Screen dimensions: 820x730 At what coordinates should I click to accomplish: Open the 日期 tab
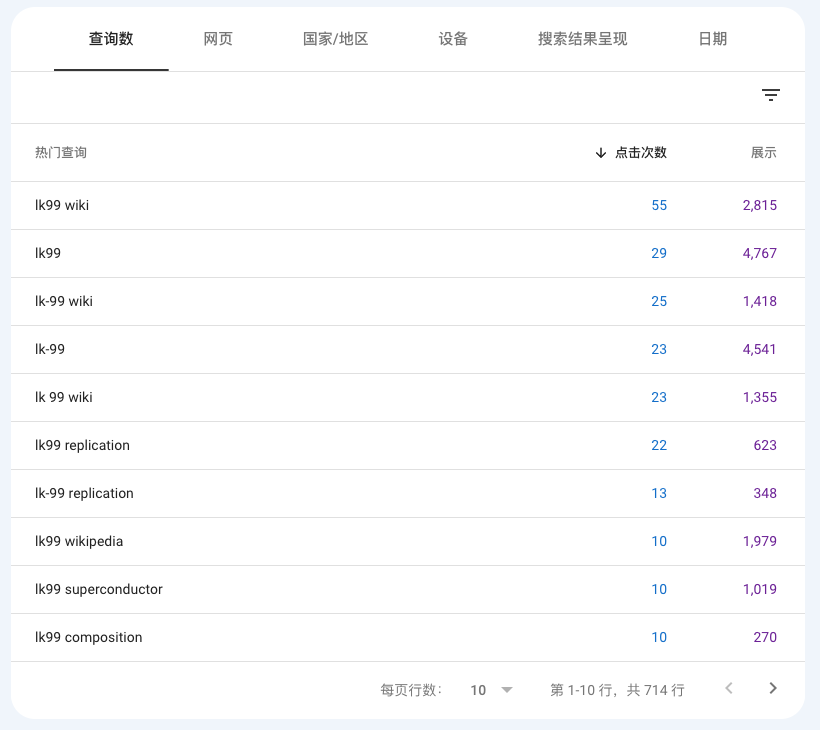pos(712,39)
